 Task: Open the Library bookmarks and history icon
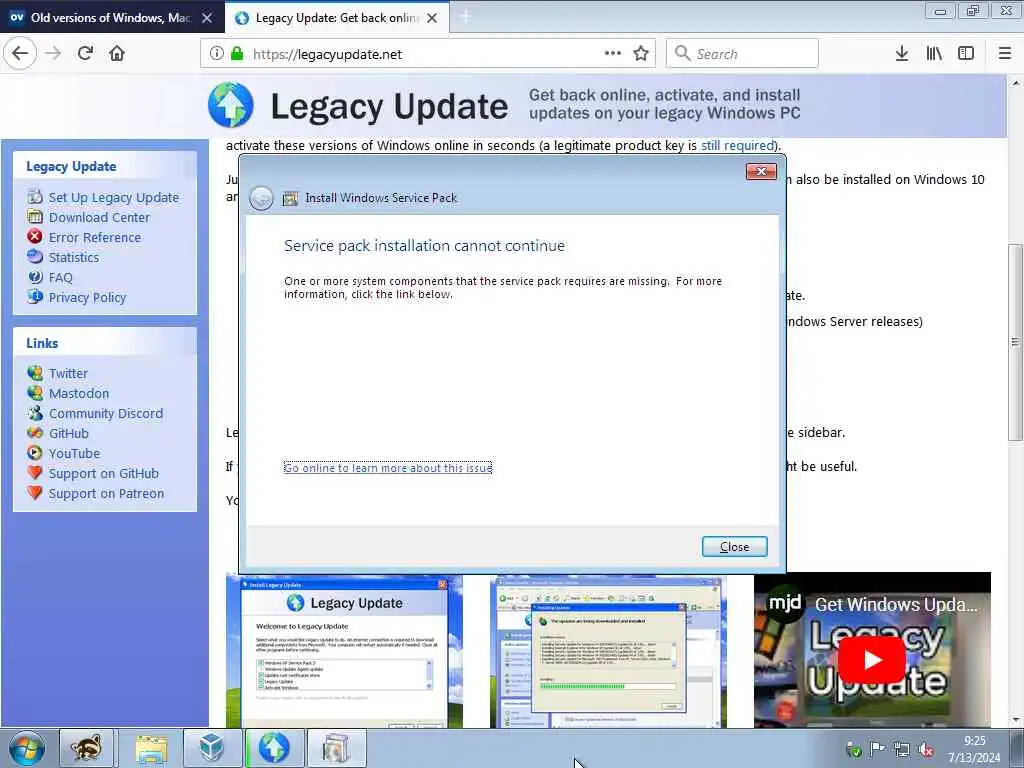934,54
